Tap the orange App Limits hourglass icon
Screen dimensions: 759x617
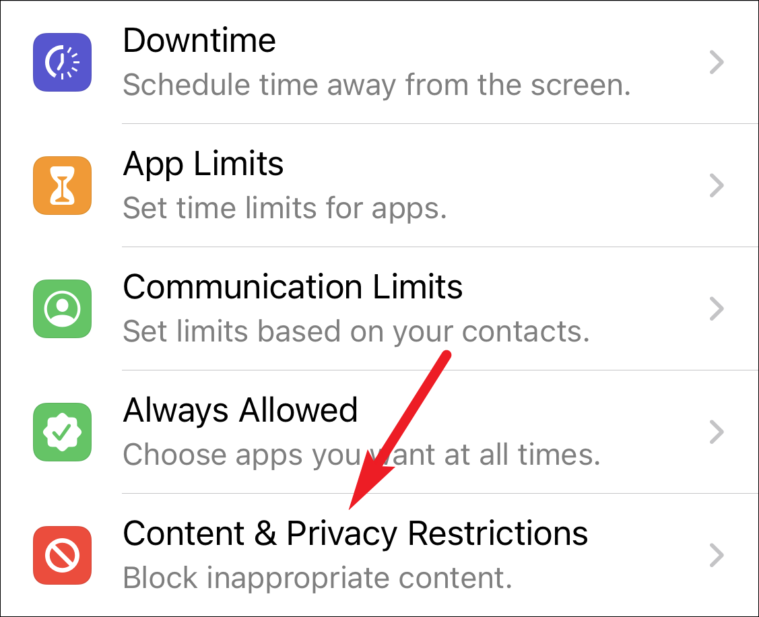(62, 185)
